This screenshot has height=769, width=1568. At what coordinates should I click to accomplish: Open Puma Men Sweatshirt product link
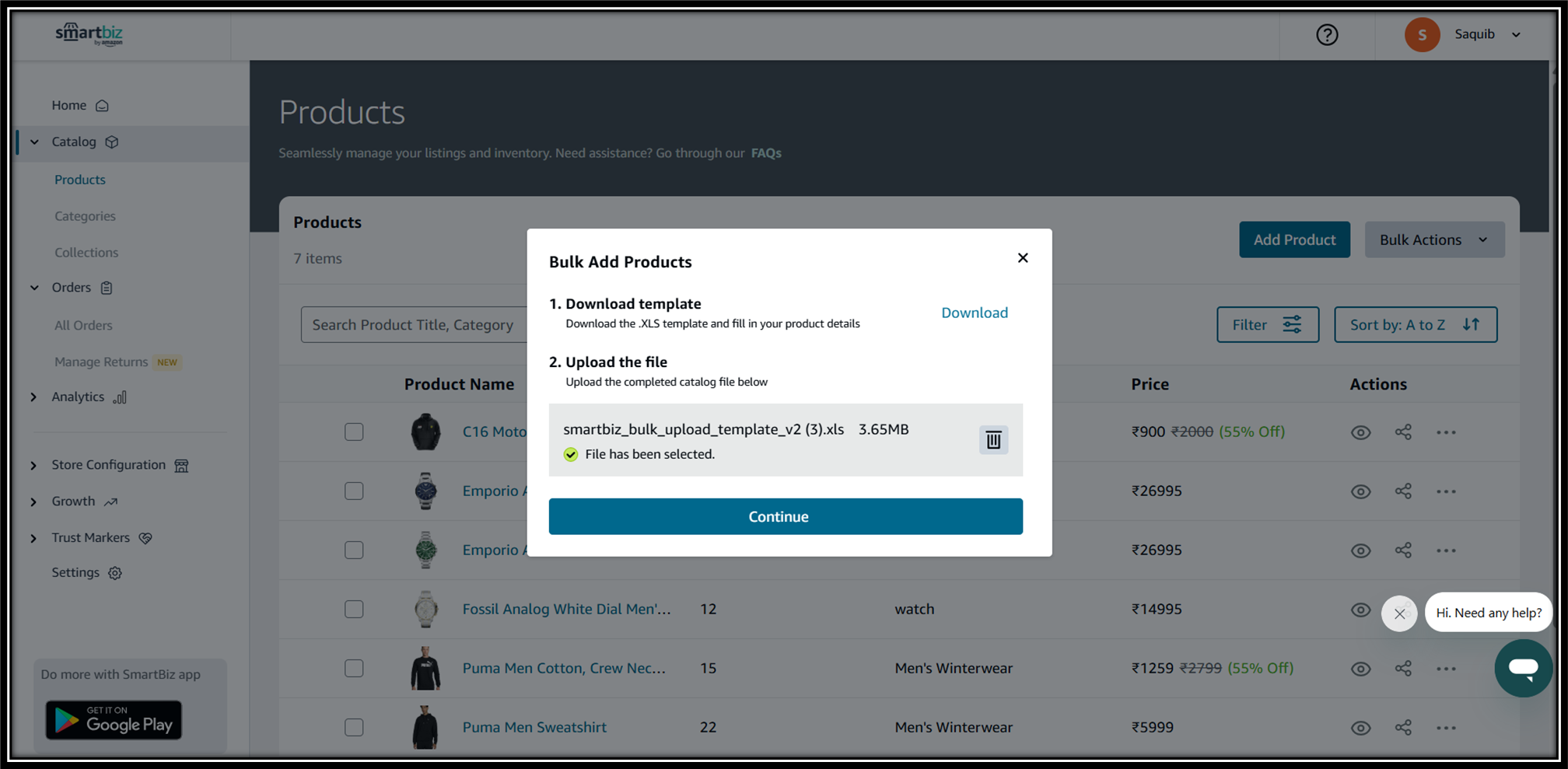[x=534, y=727]
